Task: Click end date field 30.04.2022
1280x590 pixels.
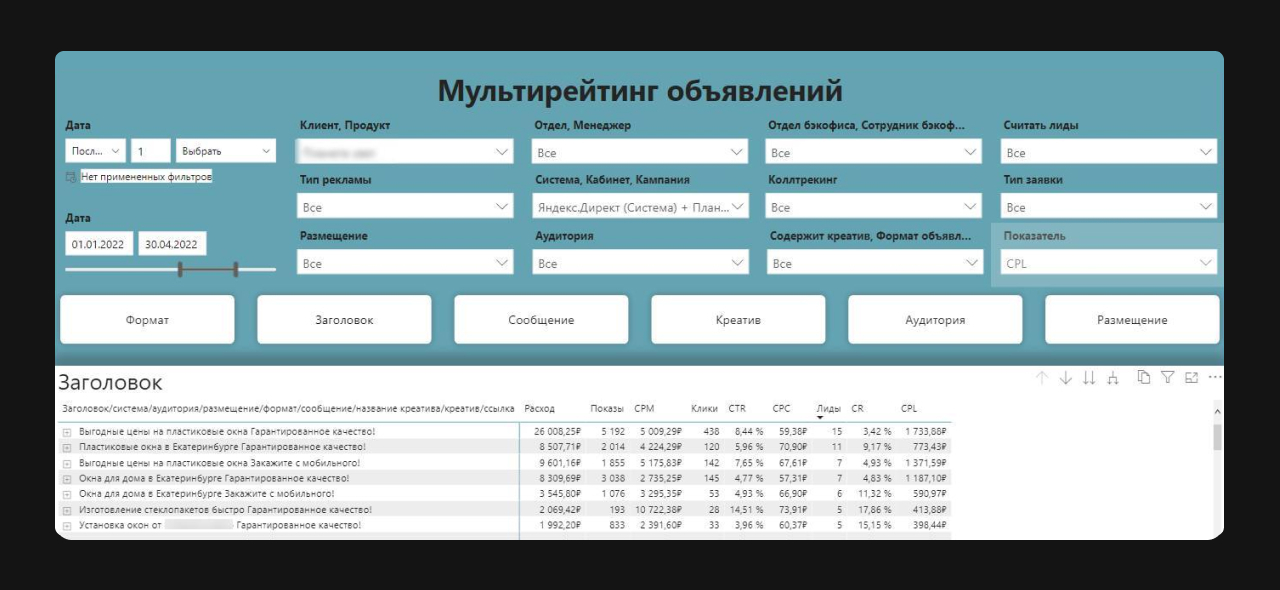Action: click(172, 244)
